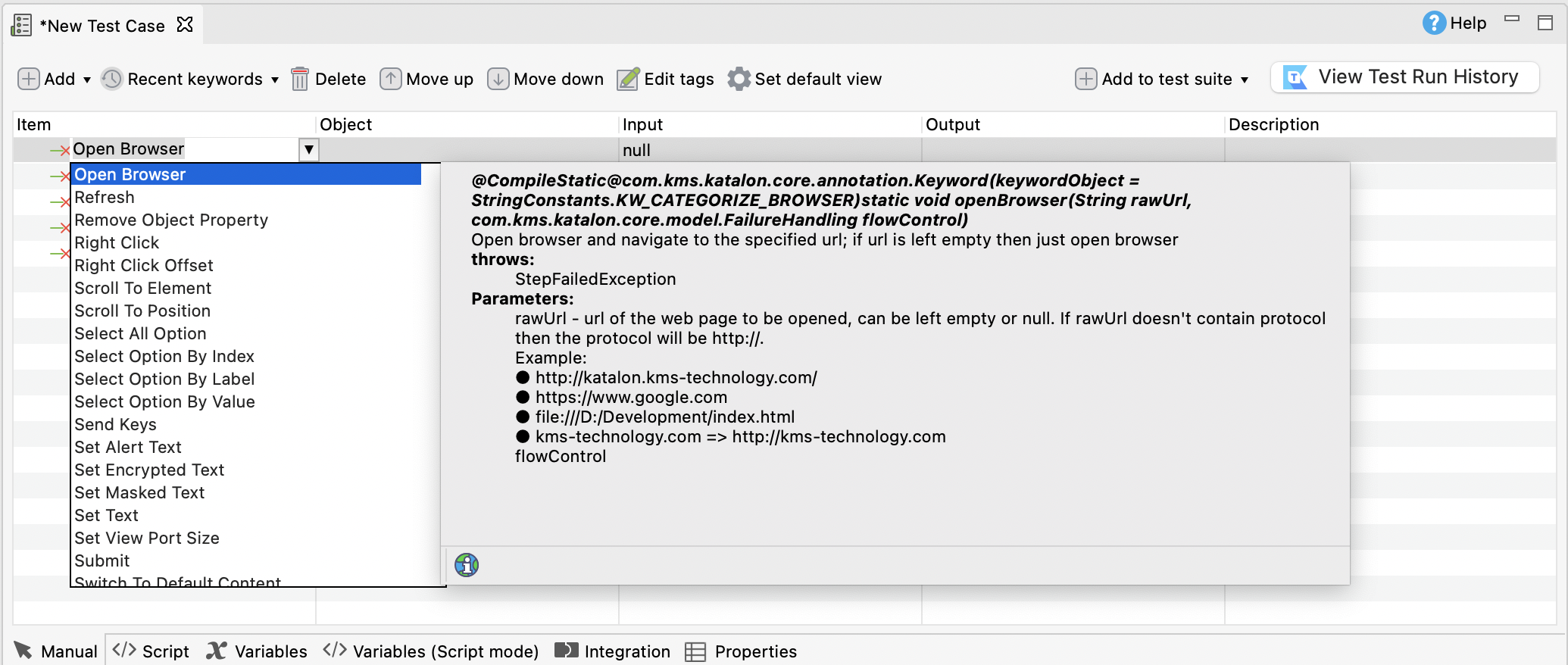Select Send Keys from the keyword list
Image resolution: width=1568 pixels, height=665 pixels.
[x=115, y=424]
